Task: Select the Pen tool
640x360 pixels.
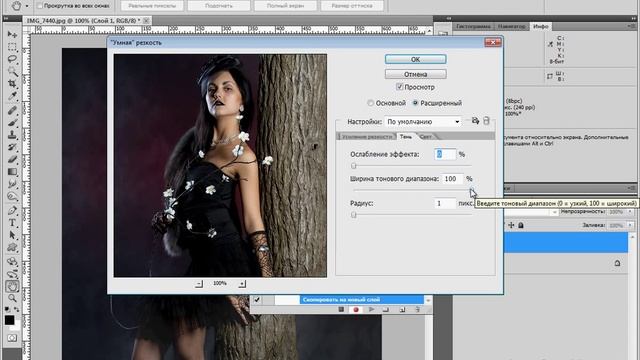Action: click(12, 210)
